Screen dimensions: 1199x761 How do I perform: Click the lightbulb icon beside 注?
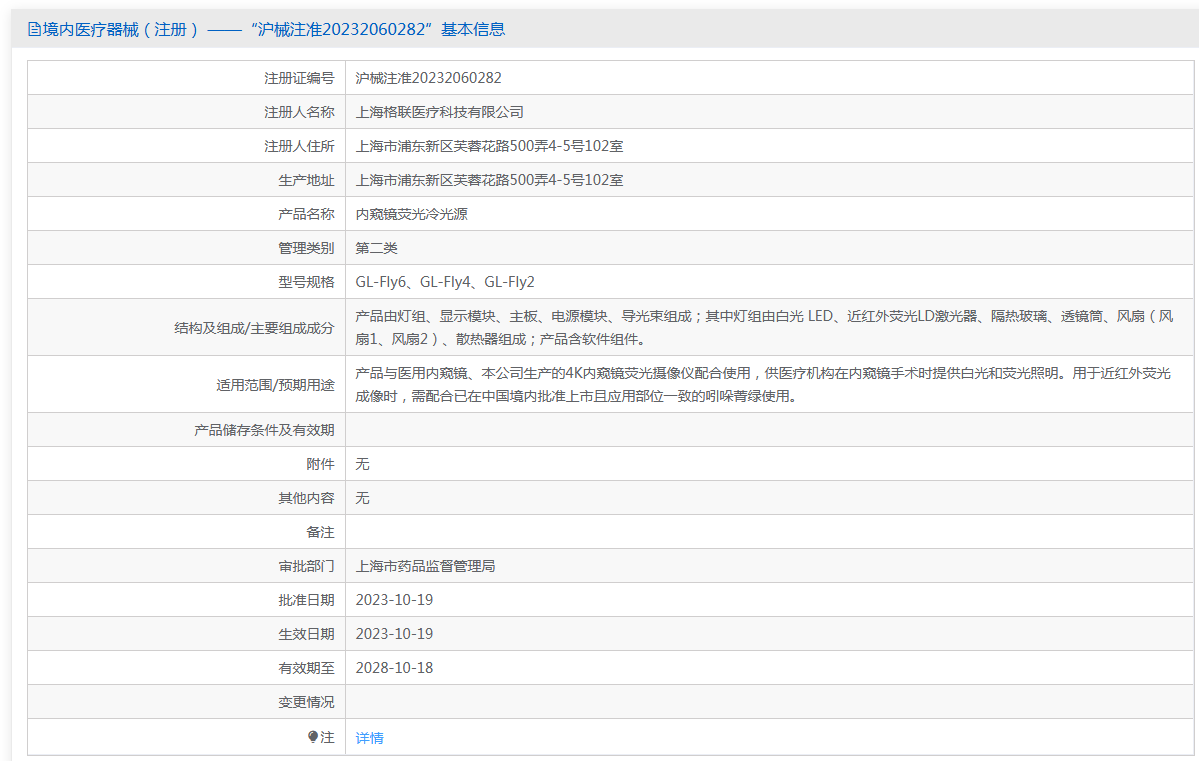313,737
